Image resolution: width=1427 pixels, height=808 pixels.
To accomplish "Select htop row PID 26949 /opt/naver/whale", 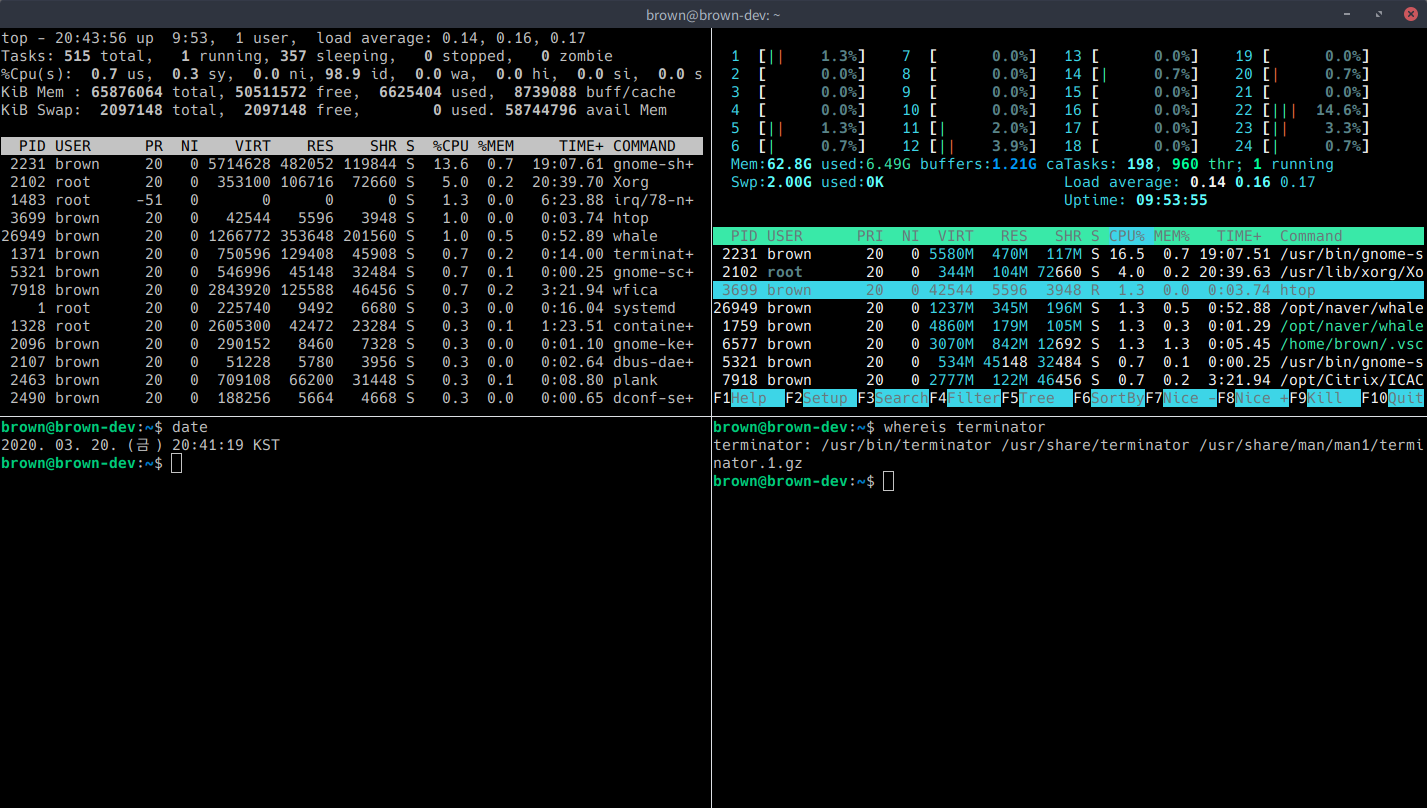I will (x=1068, y=308).
